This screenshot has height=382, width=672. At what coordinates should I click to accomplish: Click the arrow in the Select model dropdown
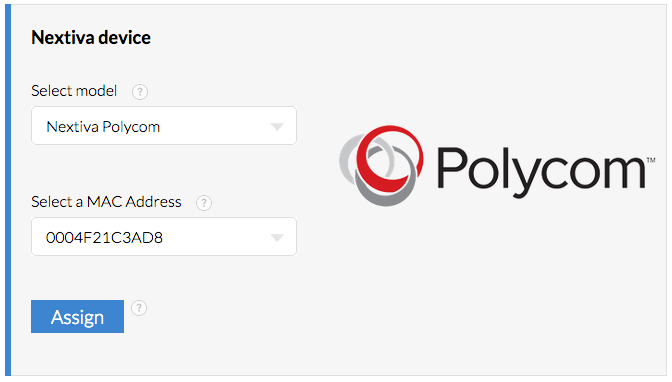277,127
